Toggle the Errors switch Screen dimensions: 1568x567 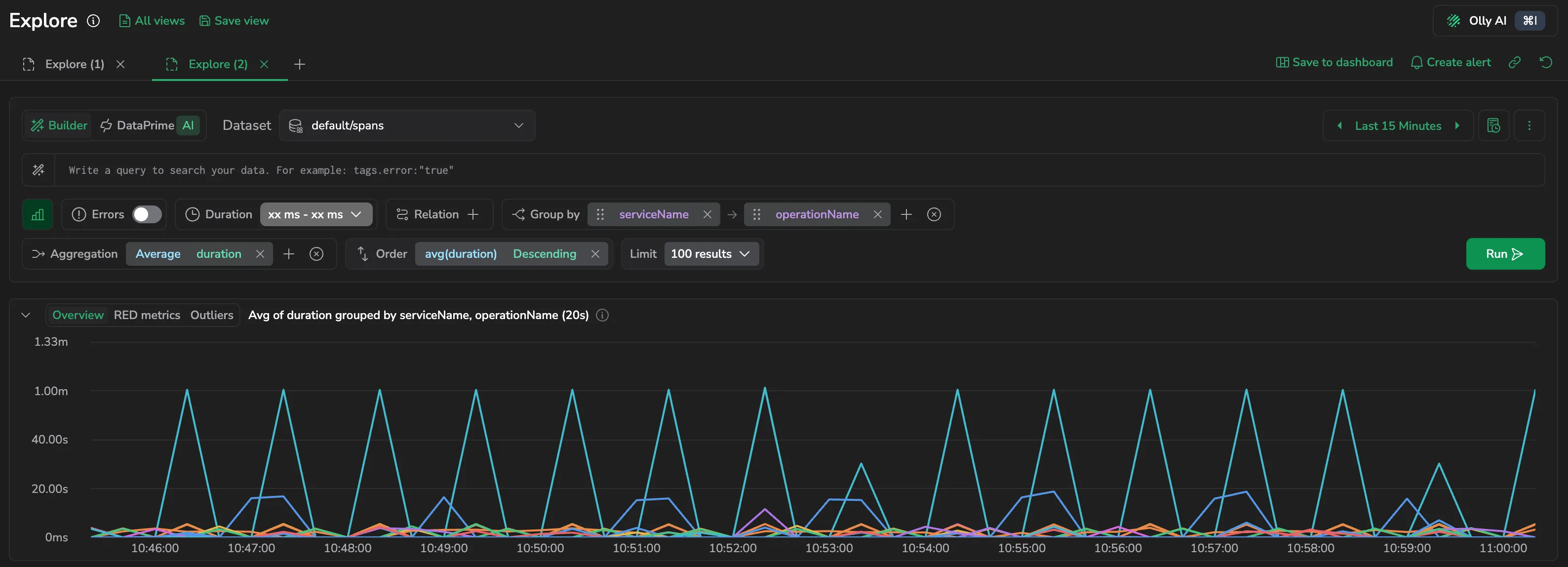147,214
